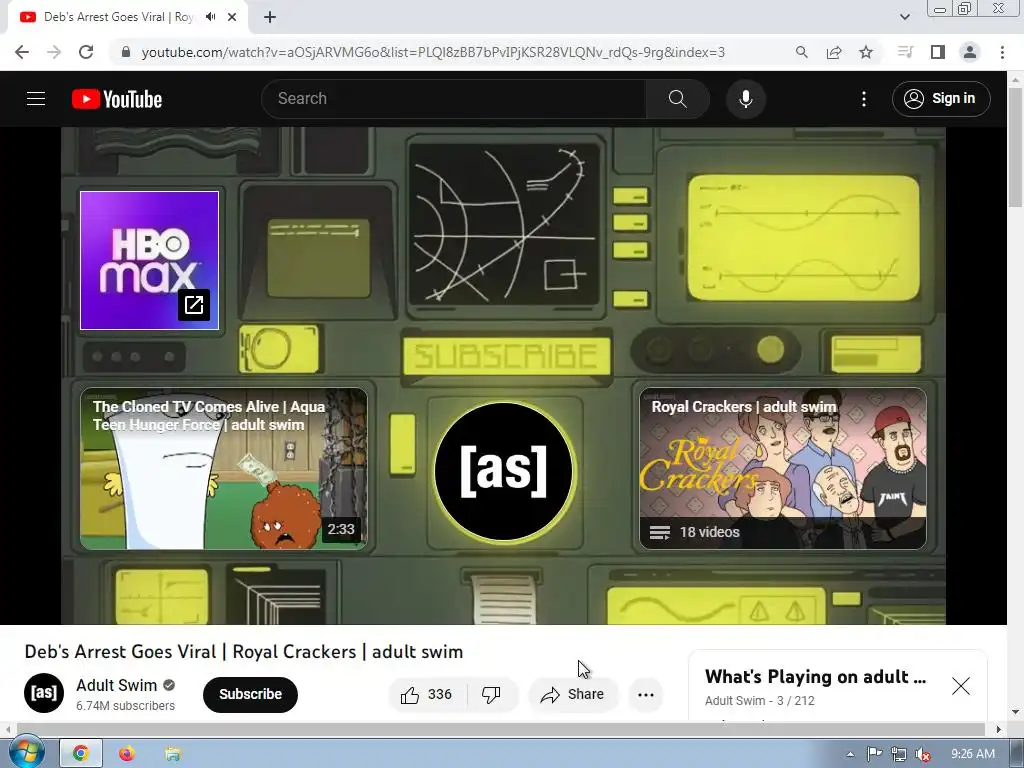The width and height of the screenshot is (1024, 768).
Task: Close the Deb's Arrest Goes Viral tab
Action: [x=232, y=17]
